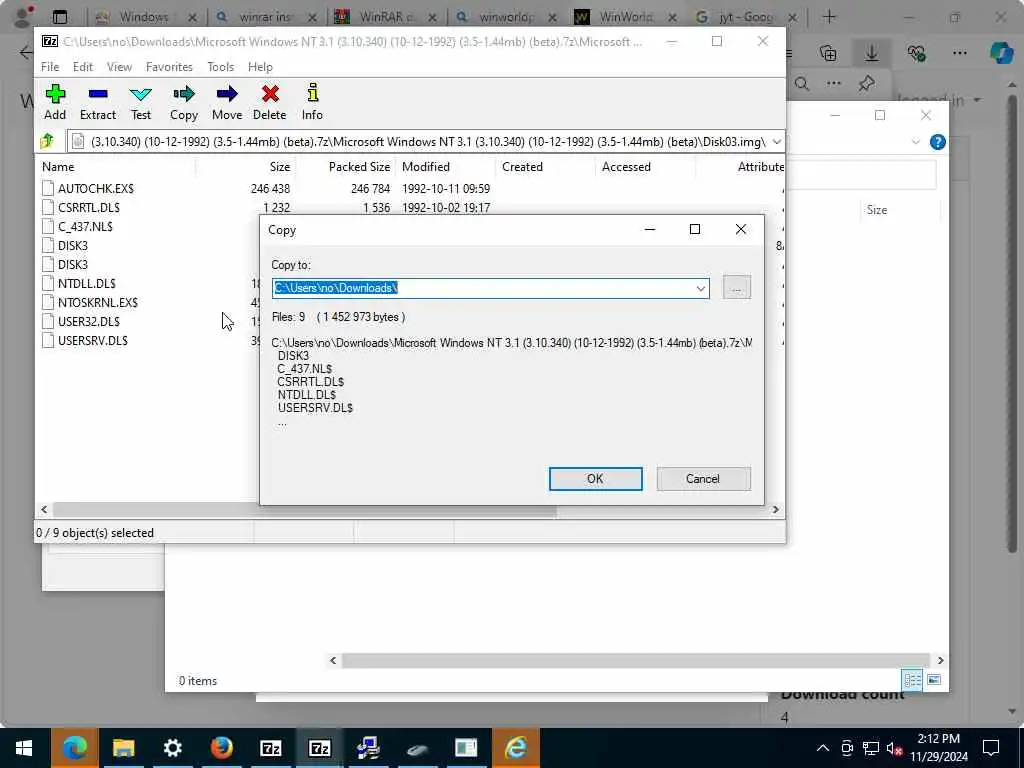The height and width of the screenshot is (768, 1024).
Task: Click the Edge browser essentials icon
Action: click(916, 53)
